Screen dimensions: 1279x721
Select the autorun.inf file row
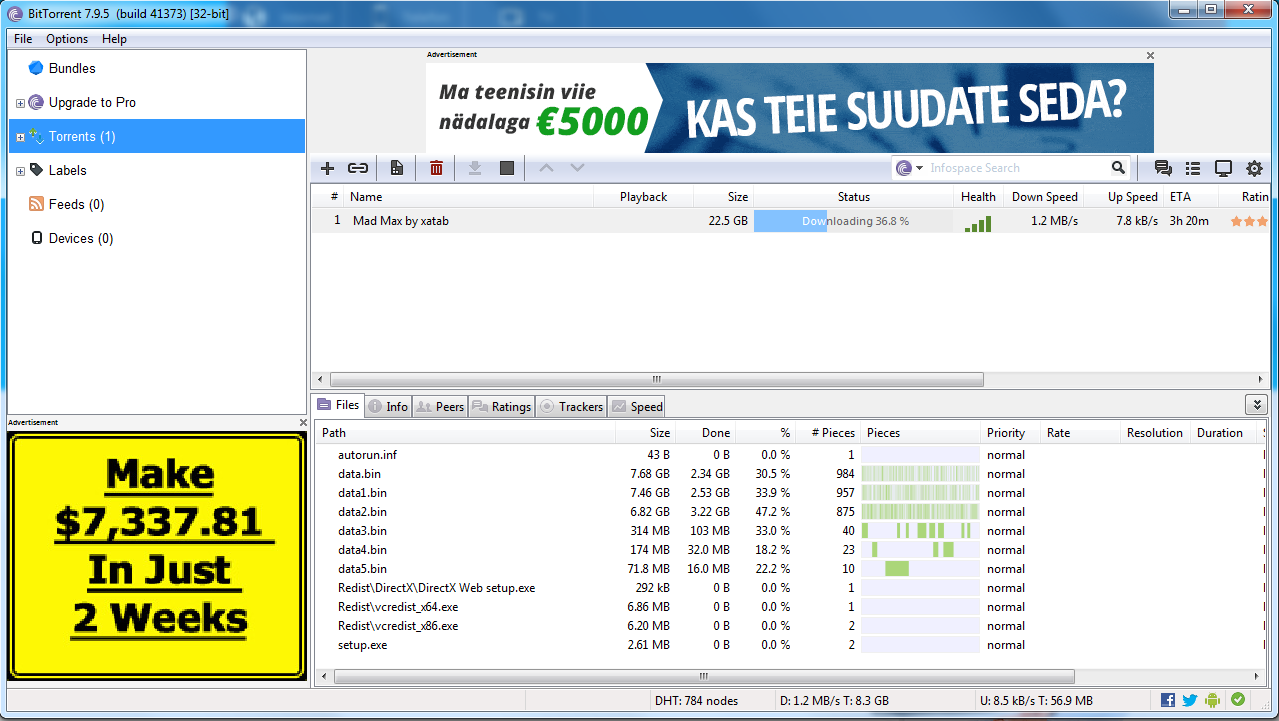click(x=789, y=455)
